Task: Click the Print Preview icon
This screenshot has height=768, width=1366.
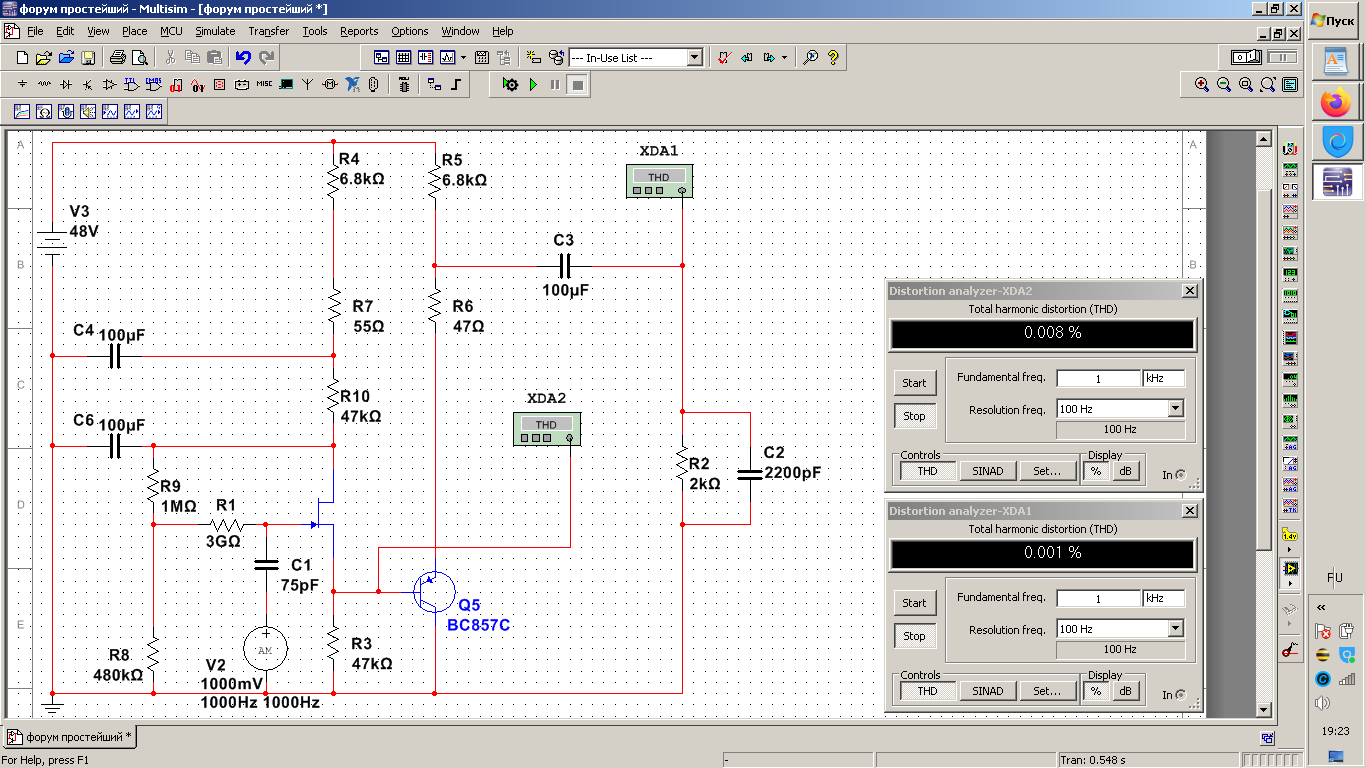Action: coord(140,58)
